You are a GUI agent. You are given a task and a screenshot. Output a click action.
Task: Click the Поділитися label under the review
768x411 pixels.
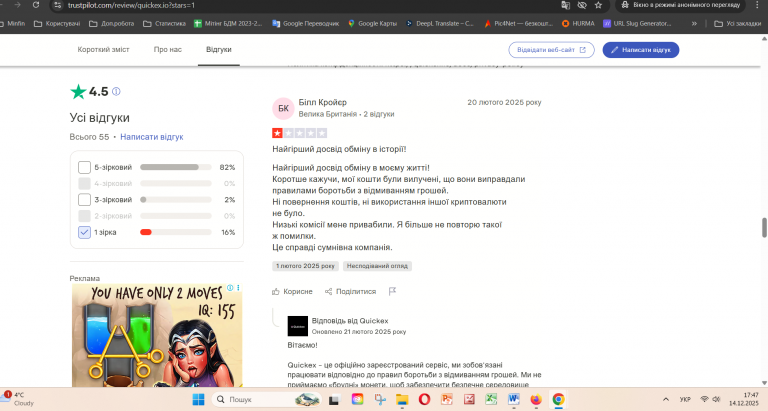(x=356, y=291)
